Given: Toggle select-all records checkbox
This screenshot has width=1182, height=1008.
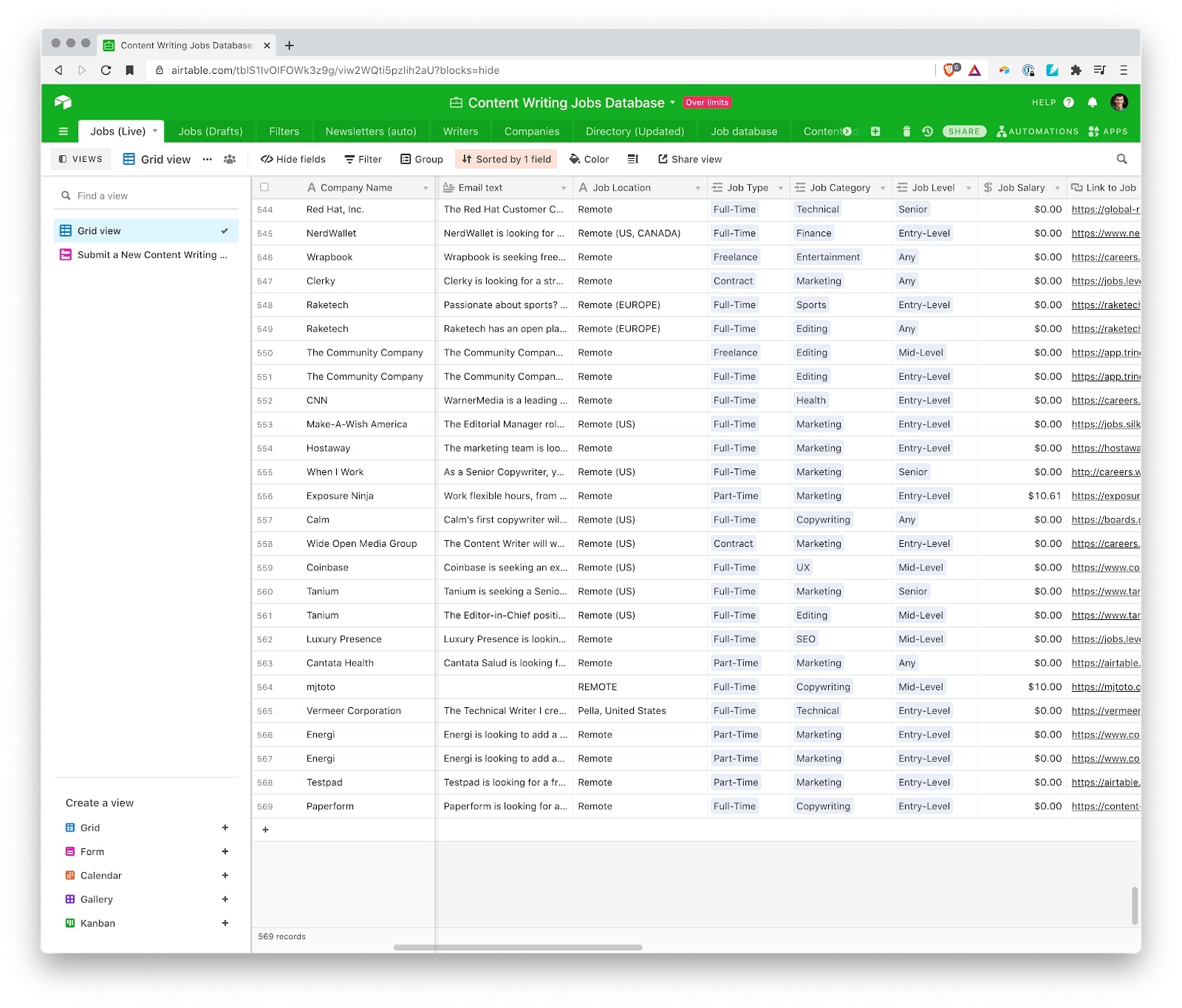Looking at the screenshot, I should pyautogui.click(x=264, y=188).
